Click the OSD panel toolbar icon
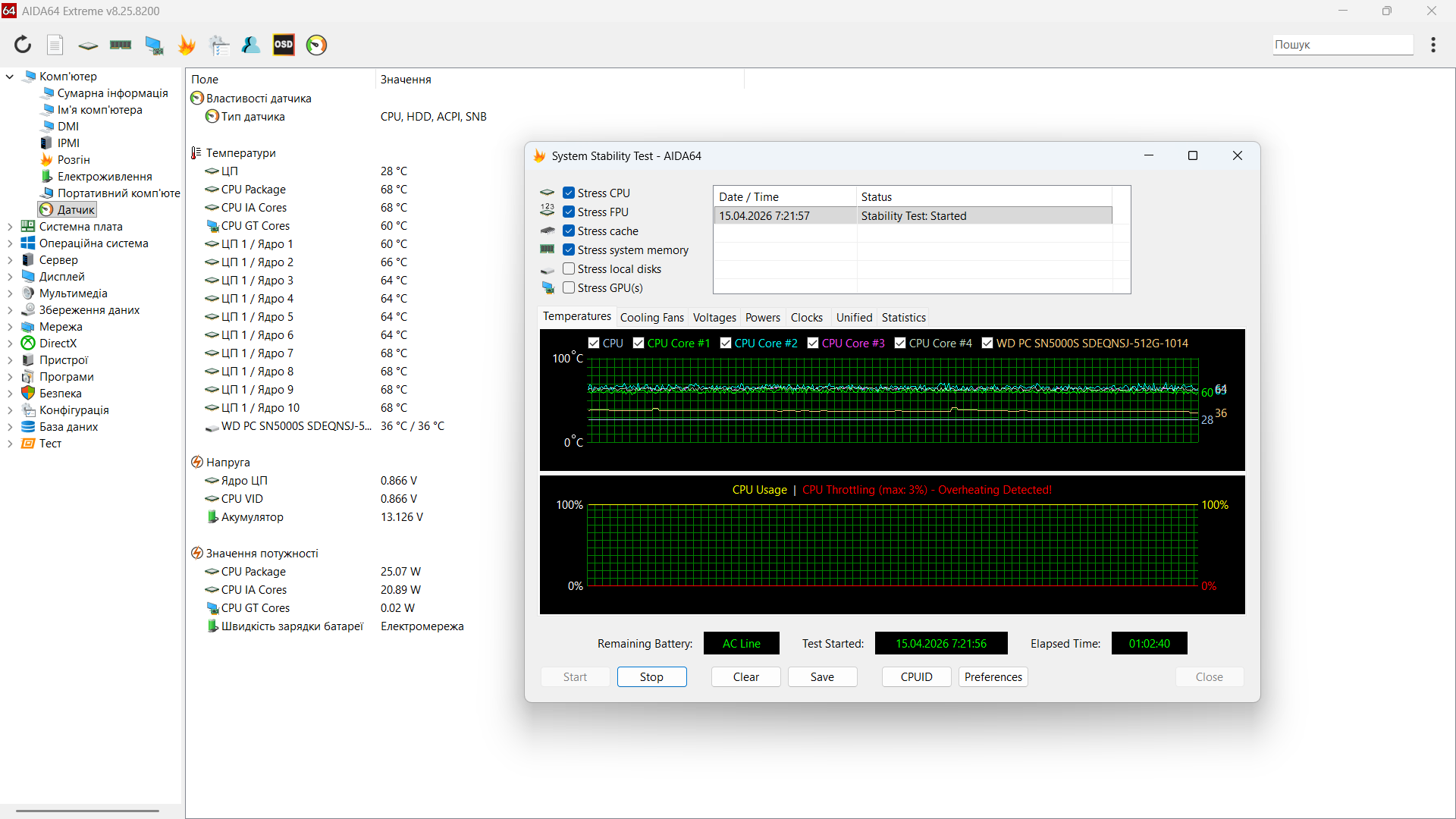This screenshot has width=1456, height=819. click(284, 45)
